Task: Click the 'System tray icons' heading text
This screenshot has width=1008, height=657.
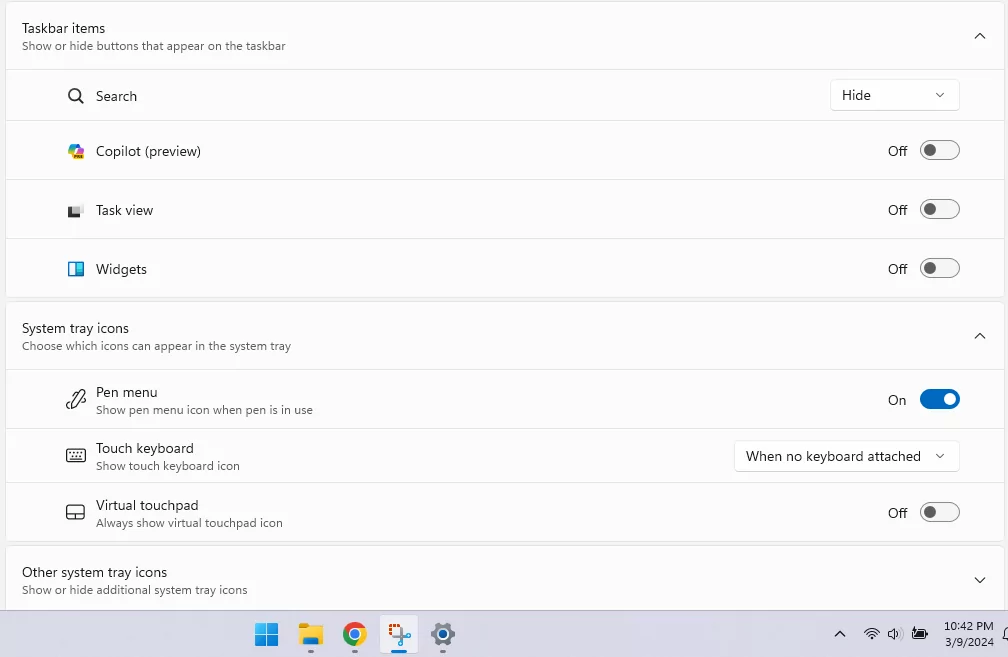Action: [x=75, y=328]
